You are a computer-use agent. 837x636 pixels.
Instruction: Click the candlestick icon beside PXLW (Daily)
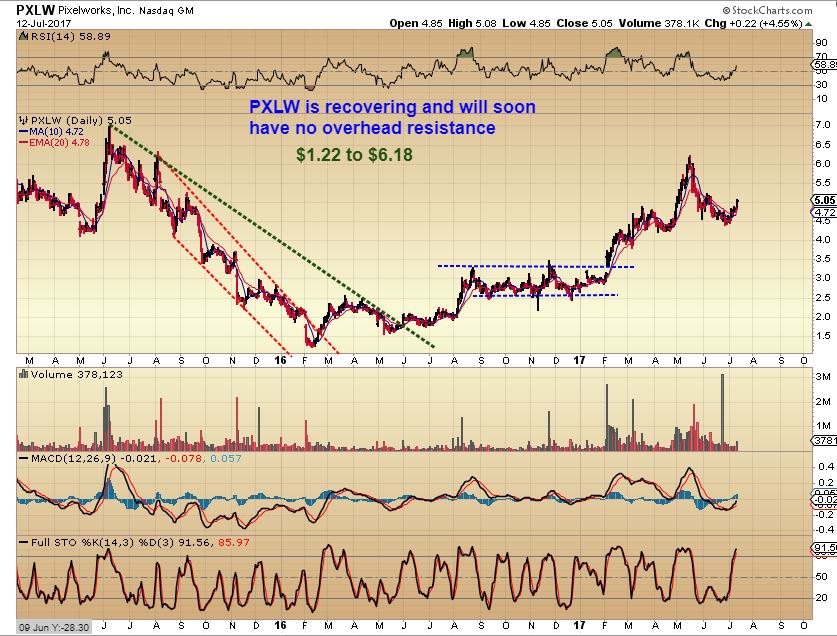click(x=24, y=120)
